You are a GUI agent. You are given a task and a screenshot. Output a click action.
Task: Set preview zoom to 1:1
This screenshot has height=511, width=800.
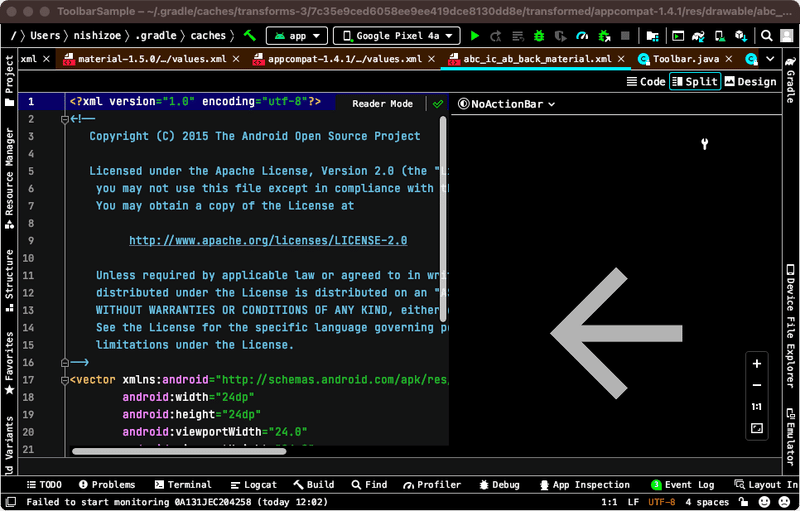click(x=757, y=406)
